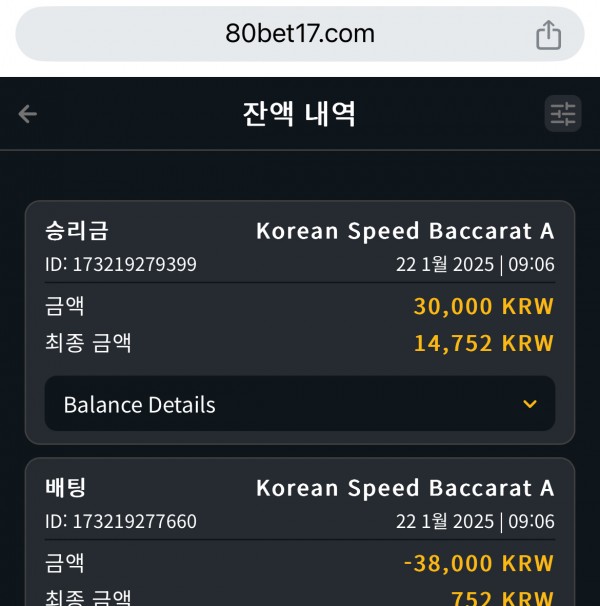Expand the Balance Details dropdown
This screenshot has width=600, height=606.
tap(300, 403)
